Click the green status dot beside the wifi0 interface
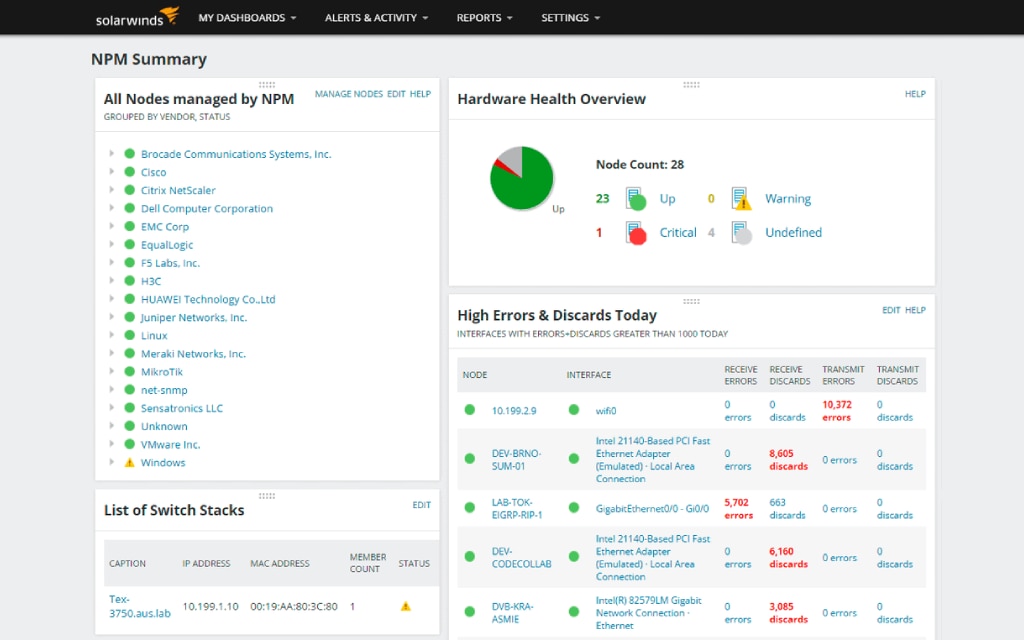The height and width of the screenshot is (640, 1024). tap(575, 410)
